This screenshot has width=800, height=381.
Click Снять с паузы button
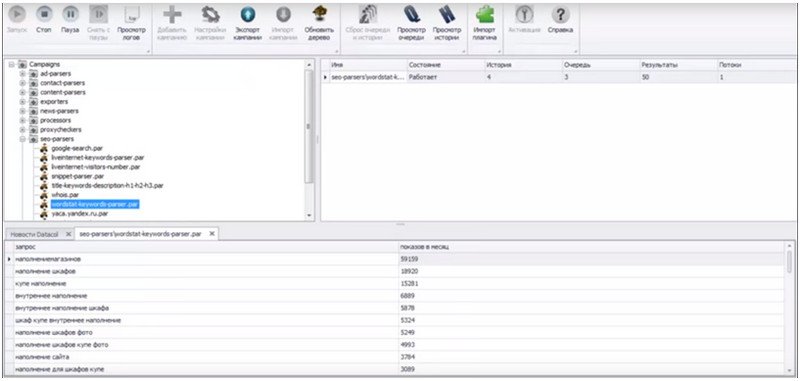[98, 23]
